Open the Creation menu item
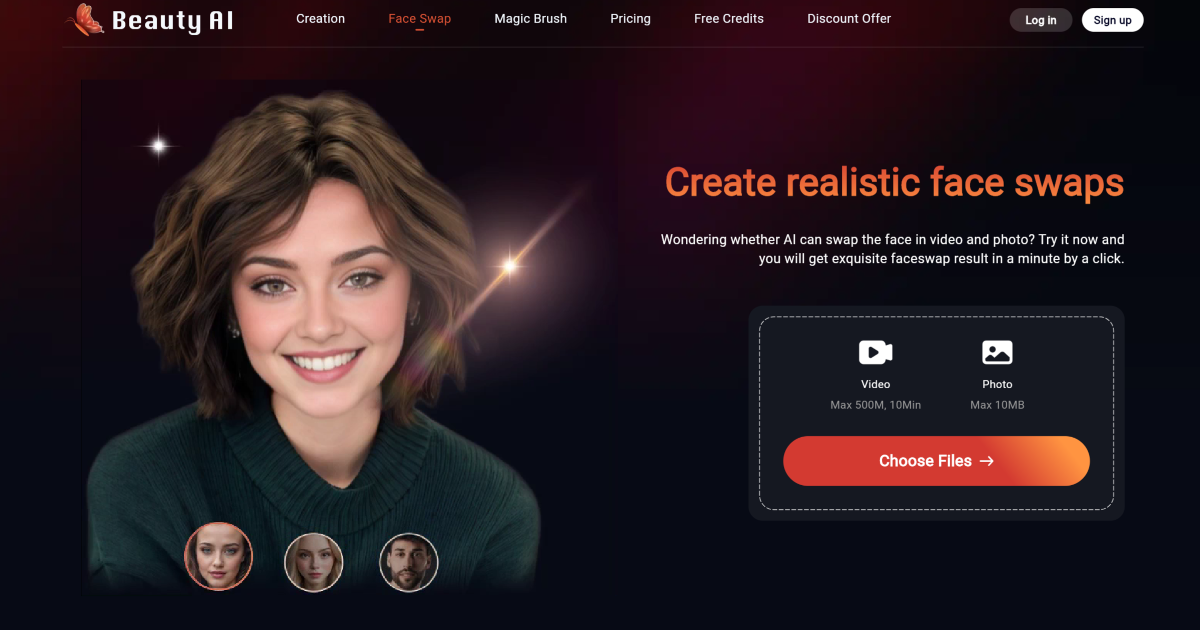The width and height of the screenshot is (1200, 630). (320, 19)
